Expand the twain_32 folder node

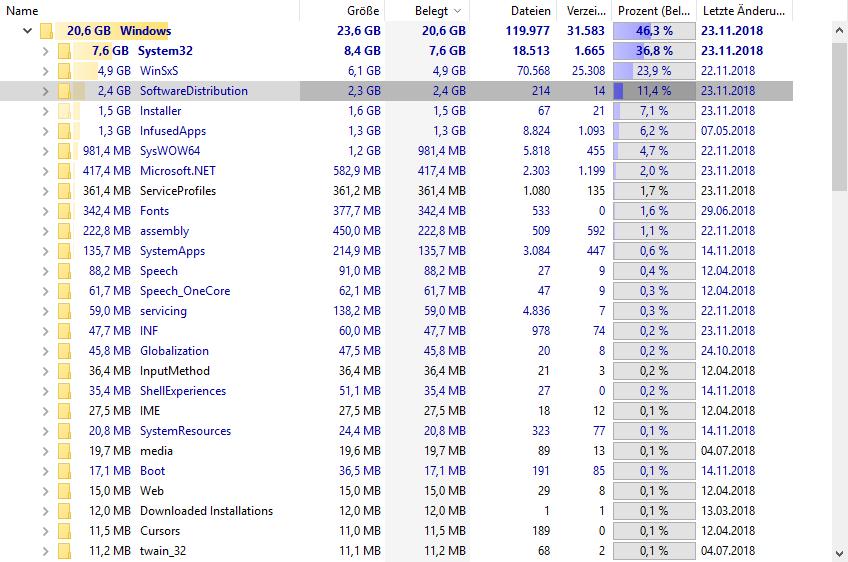45,552
